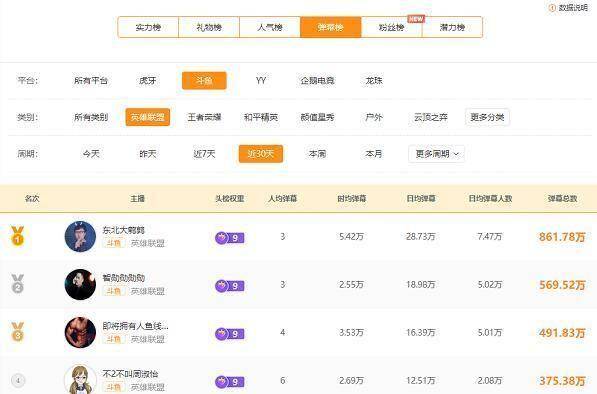Screen dimensions: 597x394
Task: Open 东北大鹌鹑 avatar
Action: tap(80, 236)
